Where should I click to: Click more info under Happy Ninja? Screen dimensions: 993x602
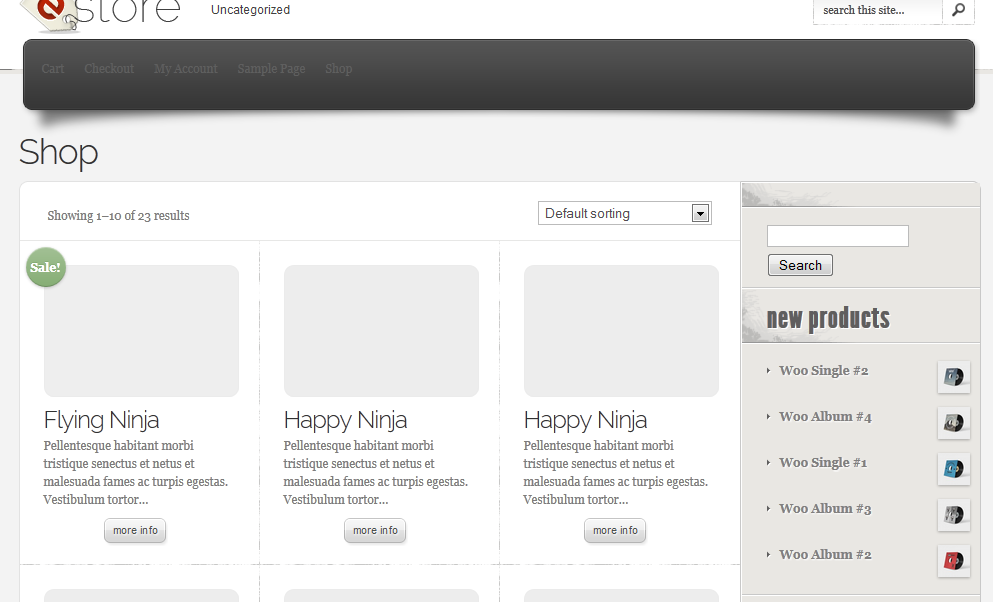click(374, 530)
